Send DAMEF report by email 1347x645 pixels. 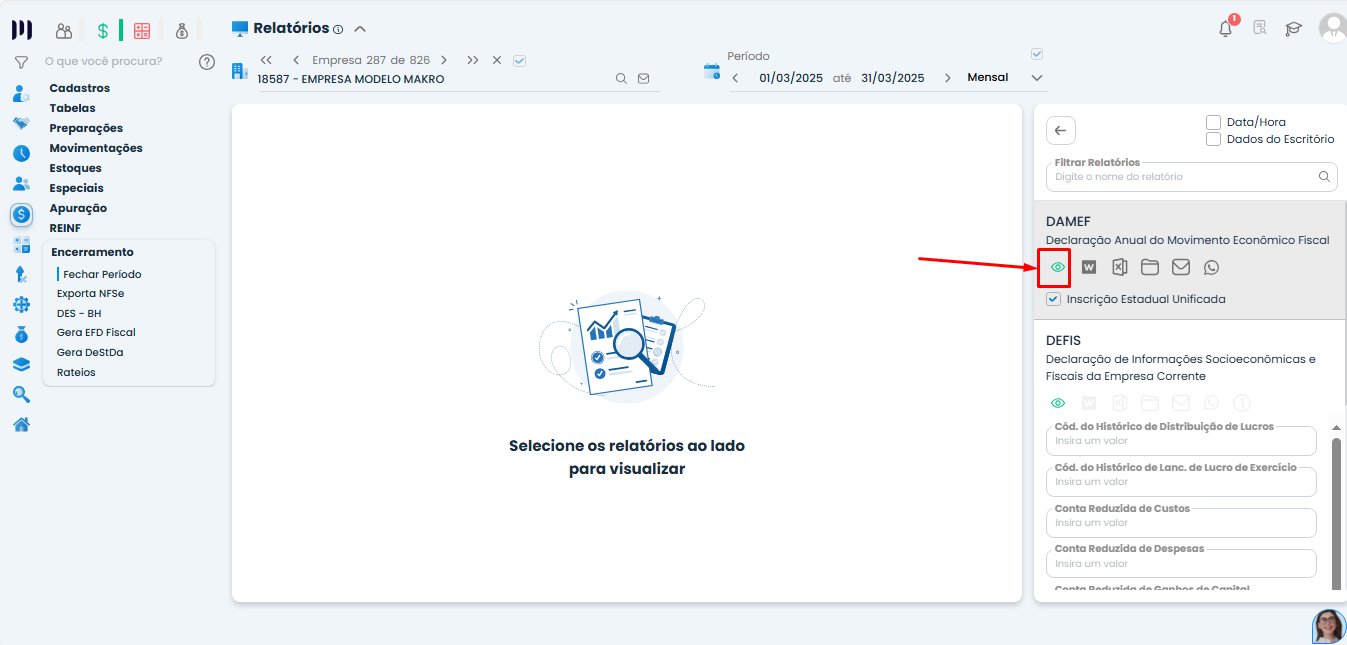1181,267
